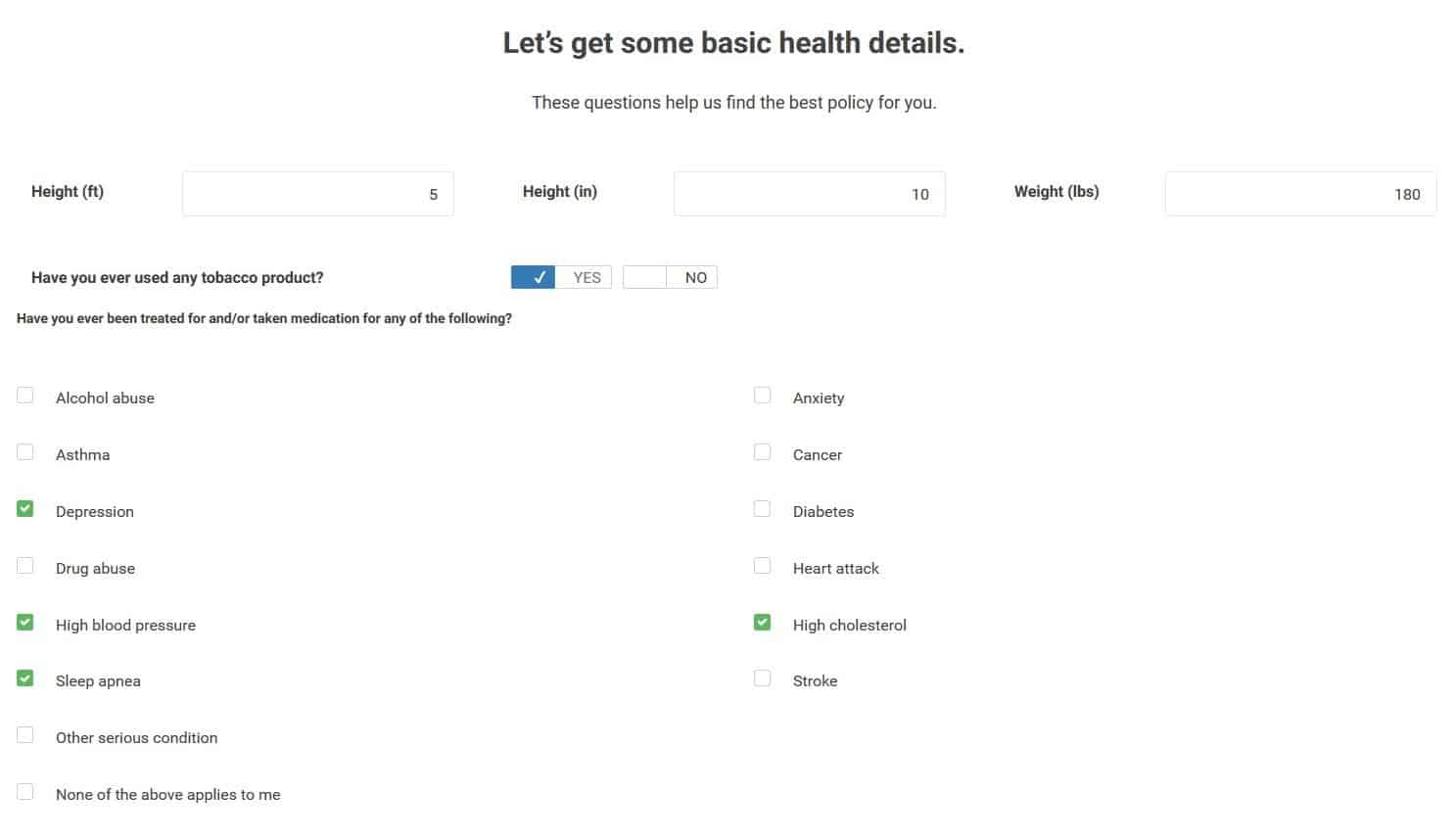Click the High cholesterol label text
Image resolution: width=1454 pixels, height=840 pixels.
pos(850,626)
